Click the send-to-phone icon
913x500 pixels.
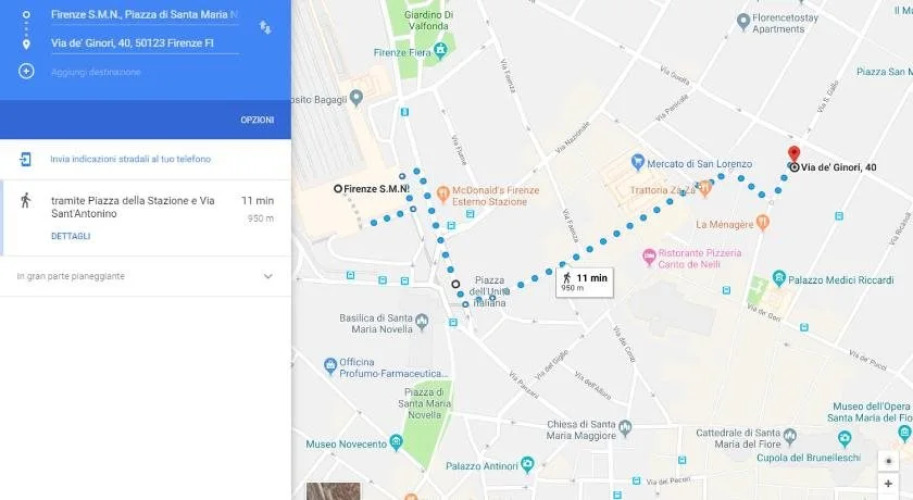pos(25,159)
